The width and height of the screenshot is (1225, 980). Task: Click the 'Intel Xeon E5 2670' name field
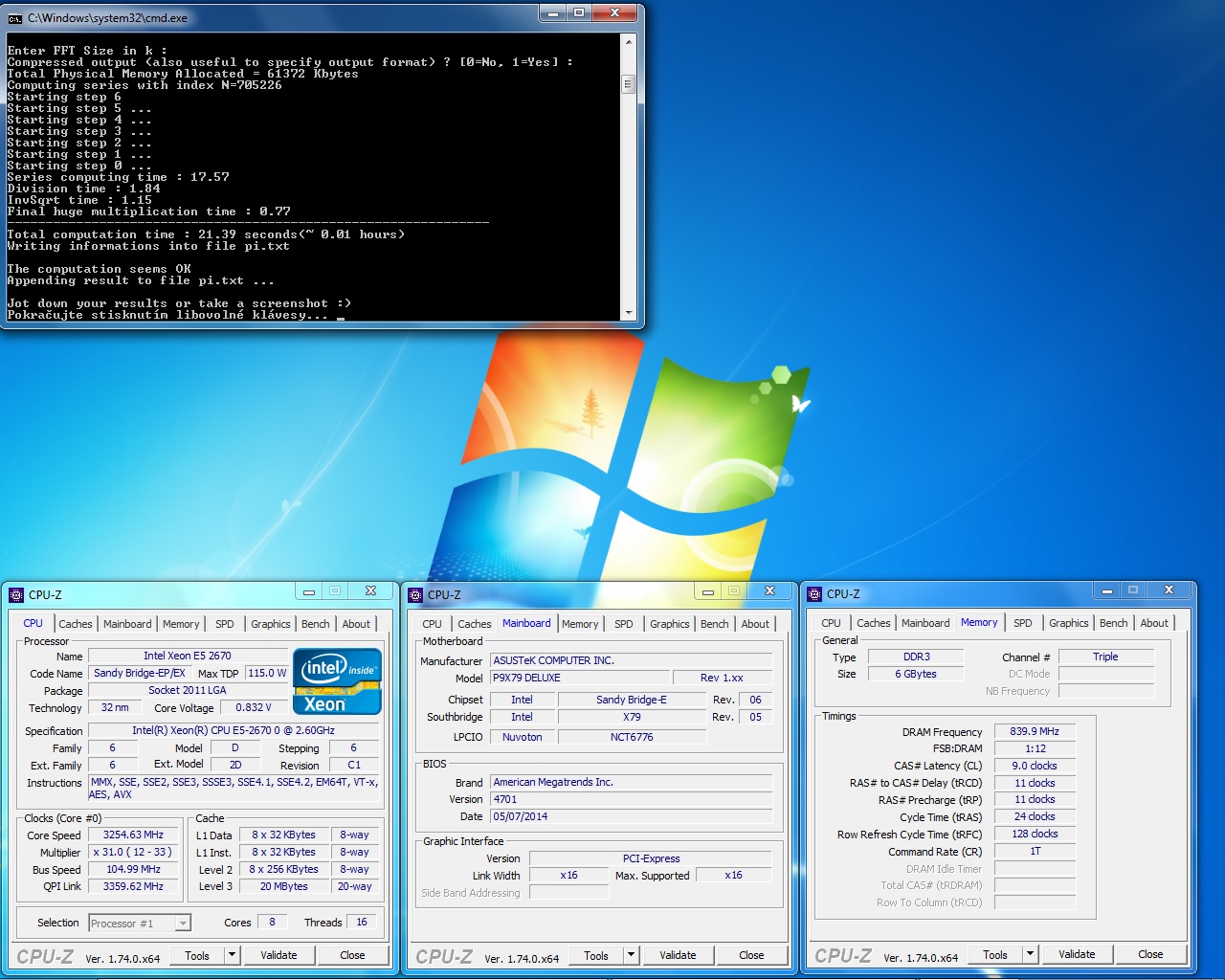click(187, 656)
